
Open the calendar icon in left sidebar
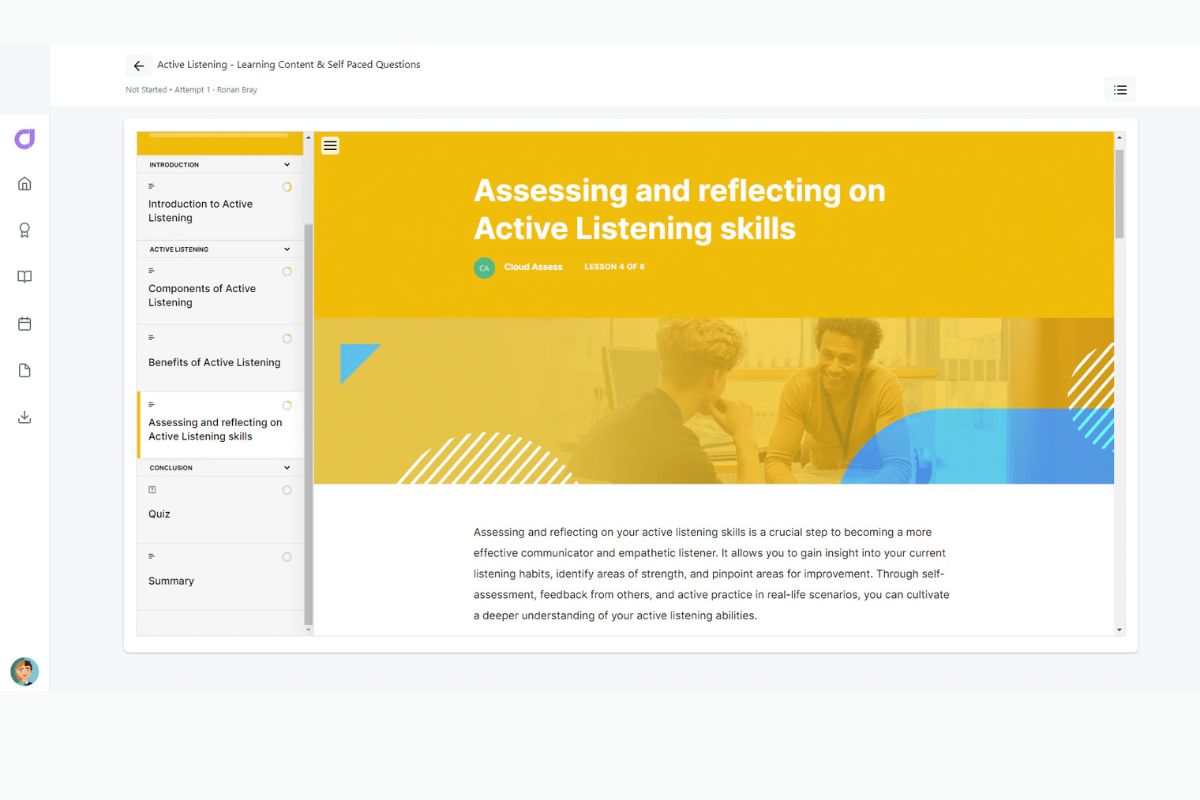point(25,324)
